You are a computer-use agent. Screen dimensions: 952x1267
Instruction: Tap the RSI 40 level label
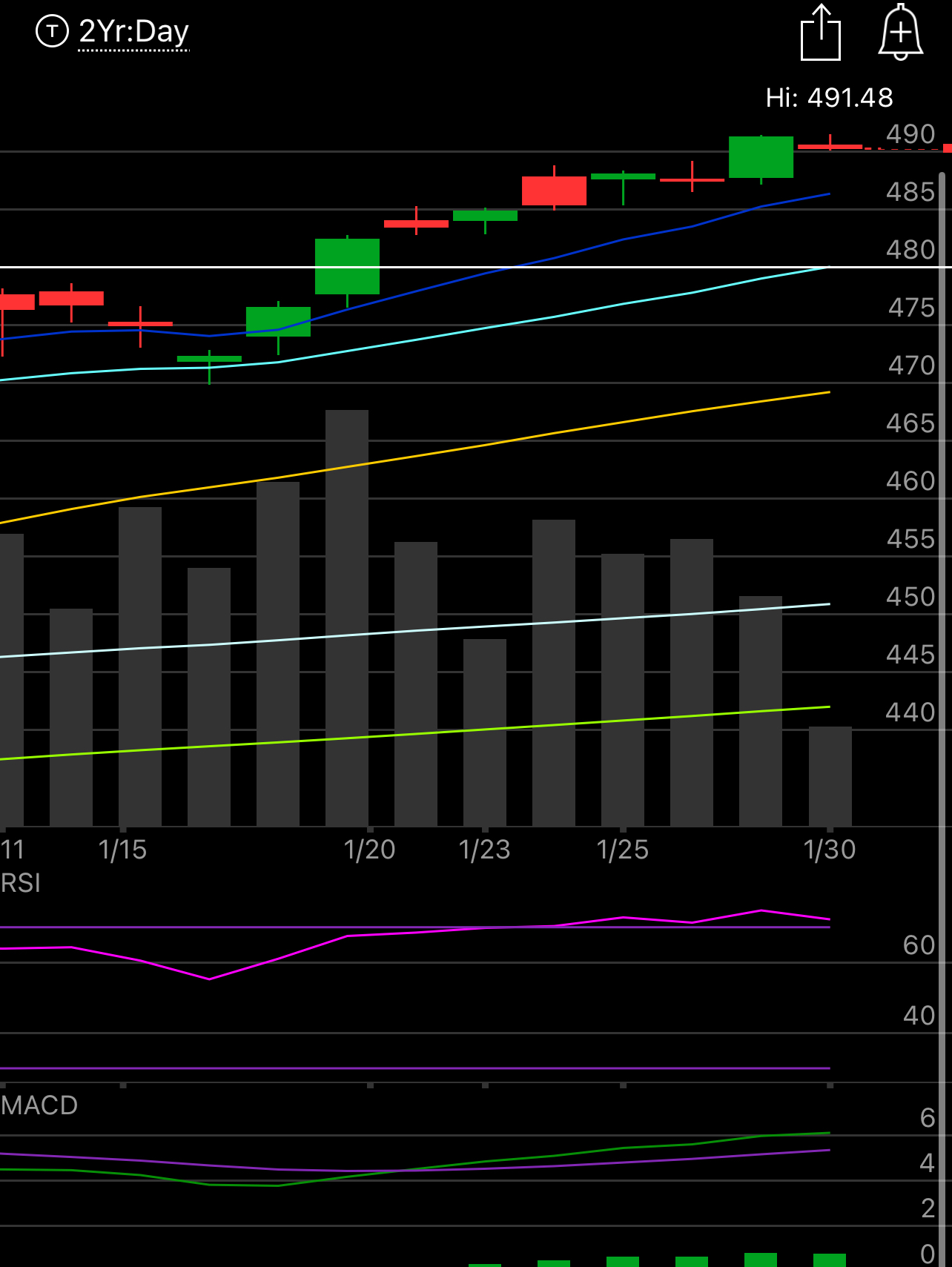919,1016
